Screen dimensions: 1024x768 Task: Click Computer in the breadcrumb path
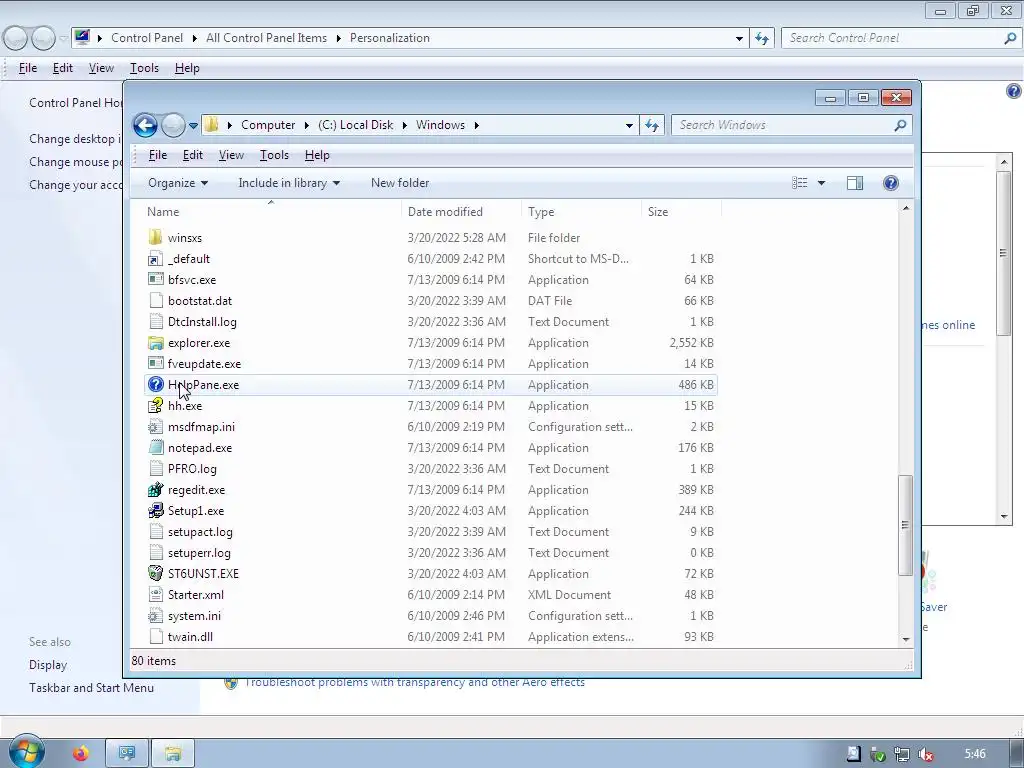[x=268, y=125]
